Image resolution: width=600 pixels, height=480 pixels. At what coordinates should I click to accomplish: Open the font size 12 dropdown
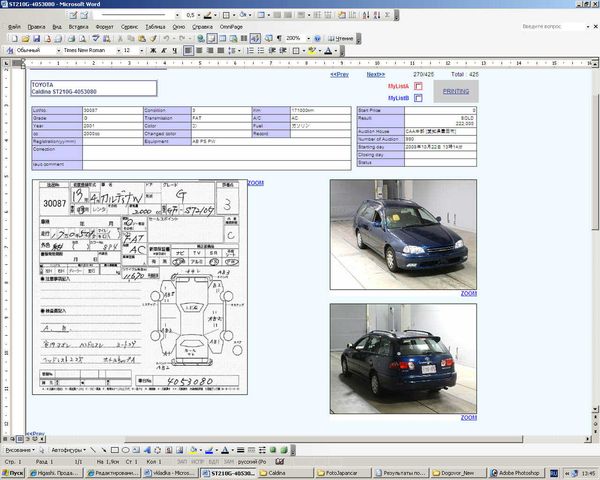(142, 51)
